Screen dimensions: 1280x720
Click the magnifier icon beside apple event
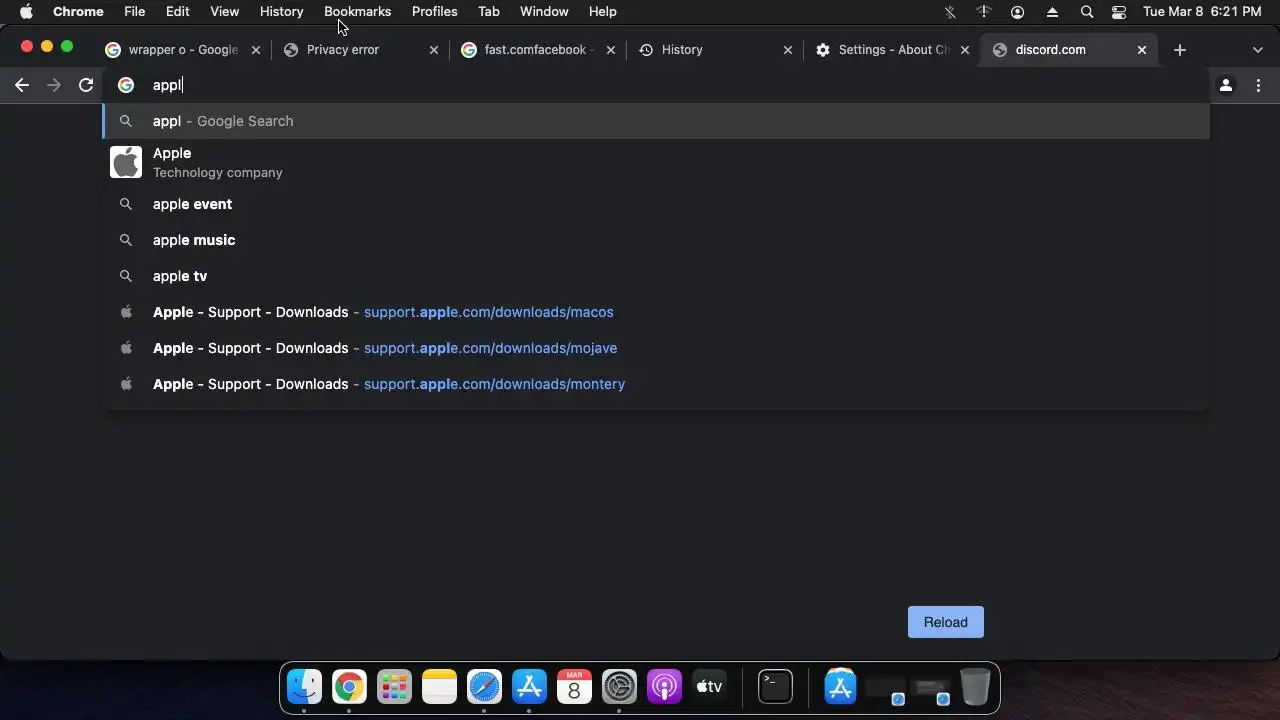click(x=126, y=204)
